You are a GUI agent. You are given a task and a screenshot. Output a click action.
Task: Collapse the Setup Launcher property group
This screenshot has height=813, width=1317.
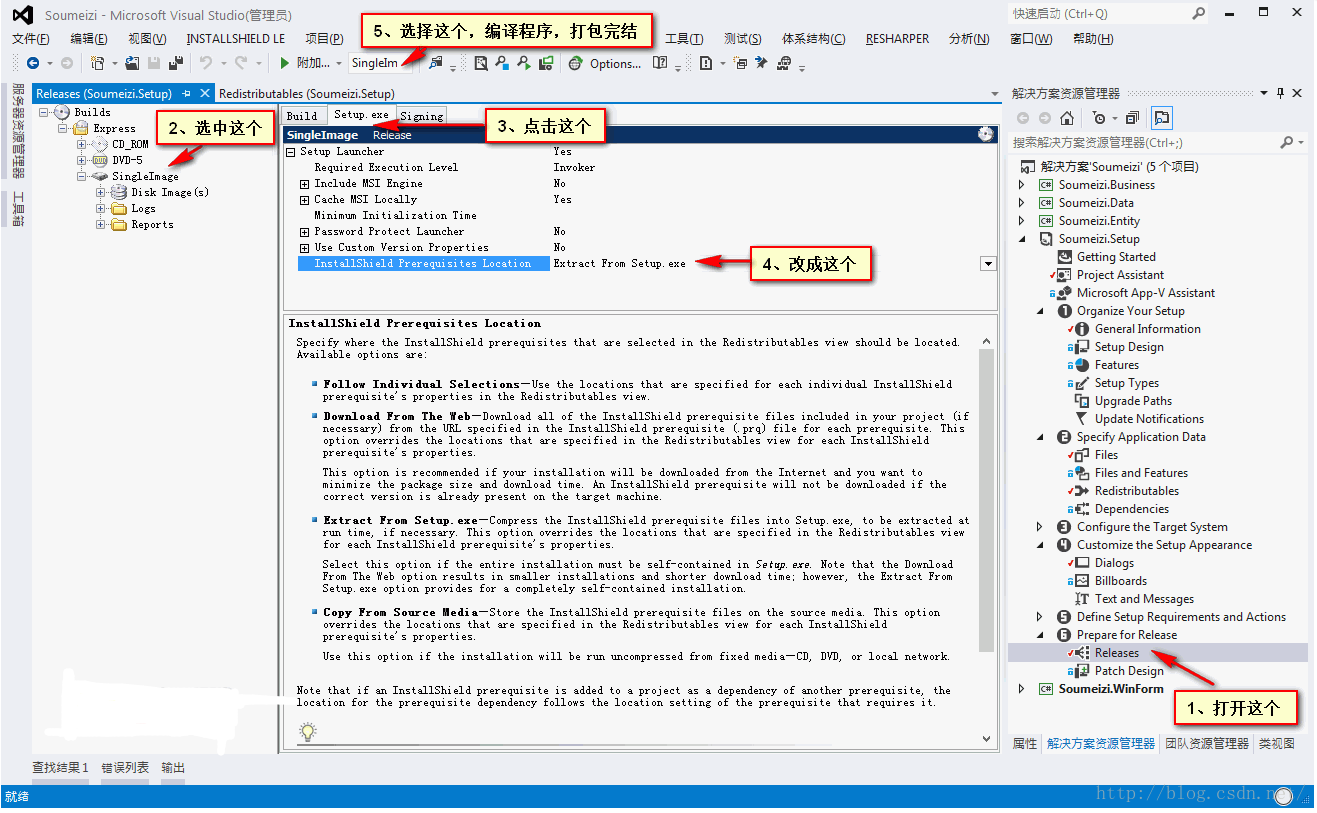(x=291, y=152)
